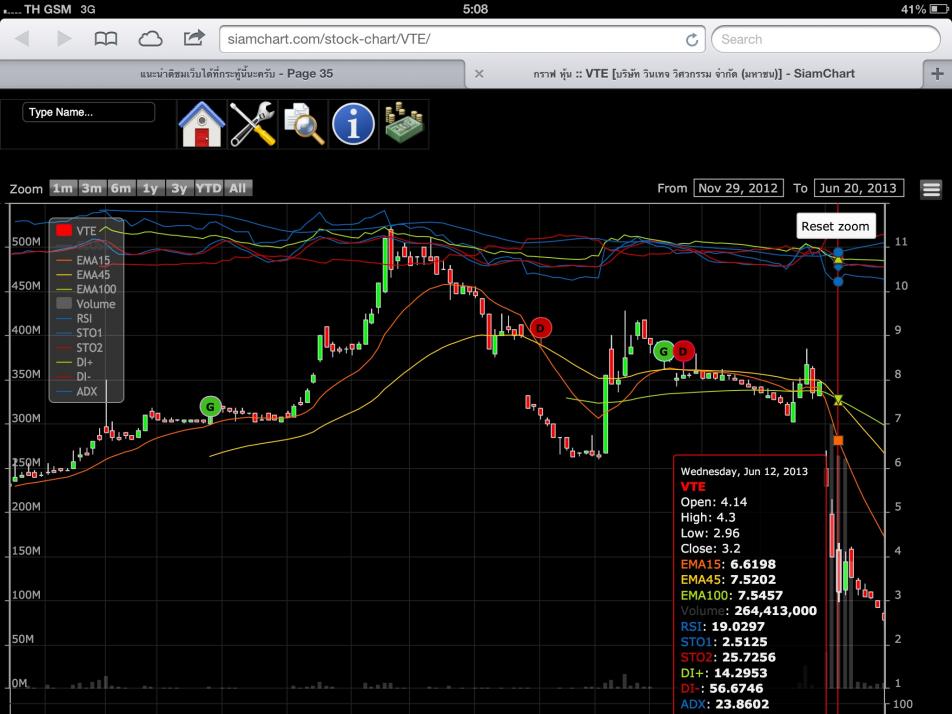Reload the page with the refresh icon
952x714 pixels.
click(691, 40)
